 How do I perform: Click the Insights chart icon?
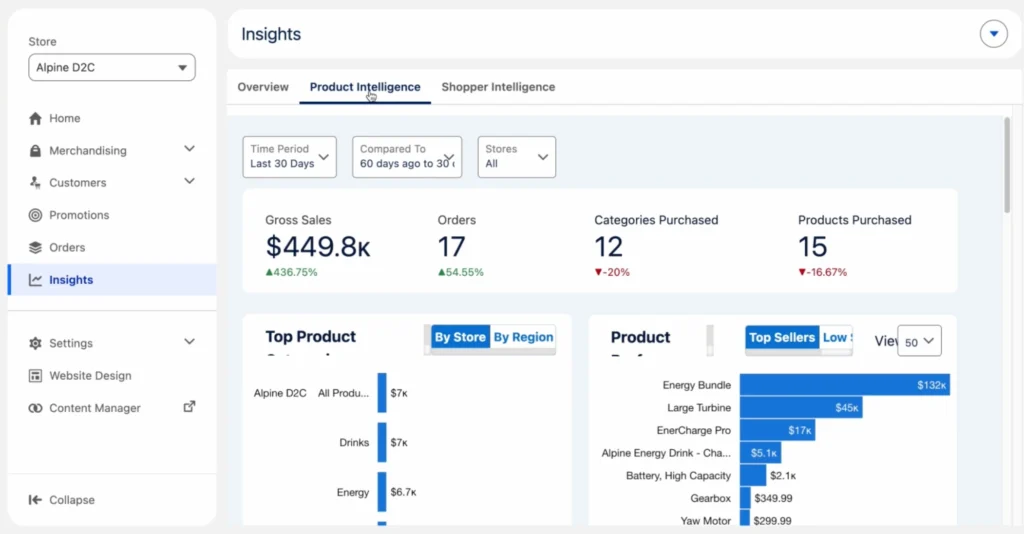(35, 279)
